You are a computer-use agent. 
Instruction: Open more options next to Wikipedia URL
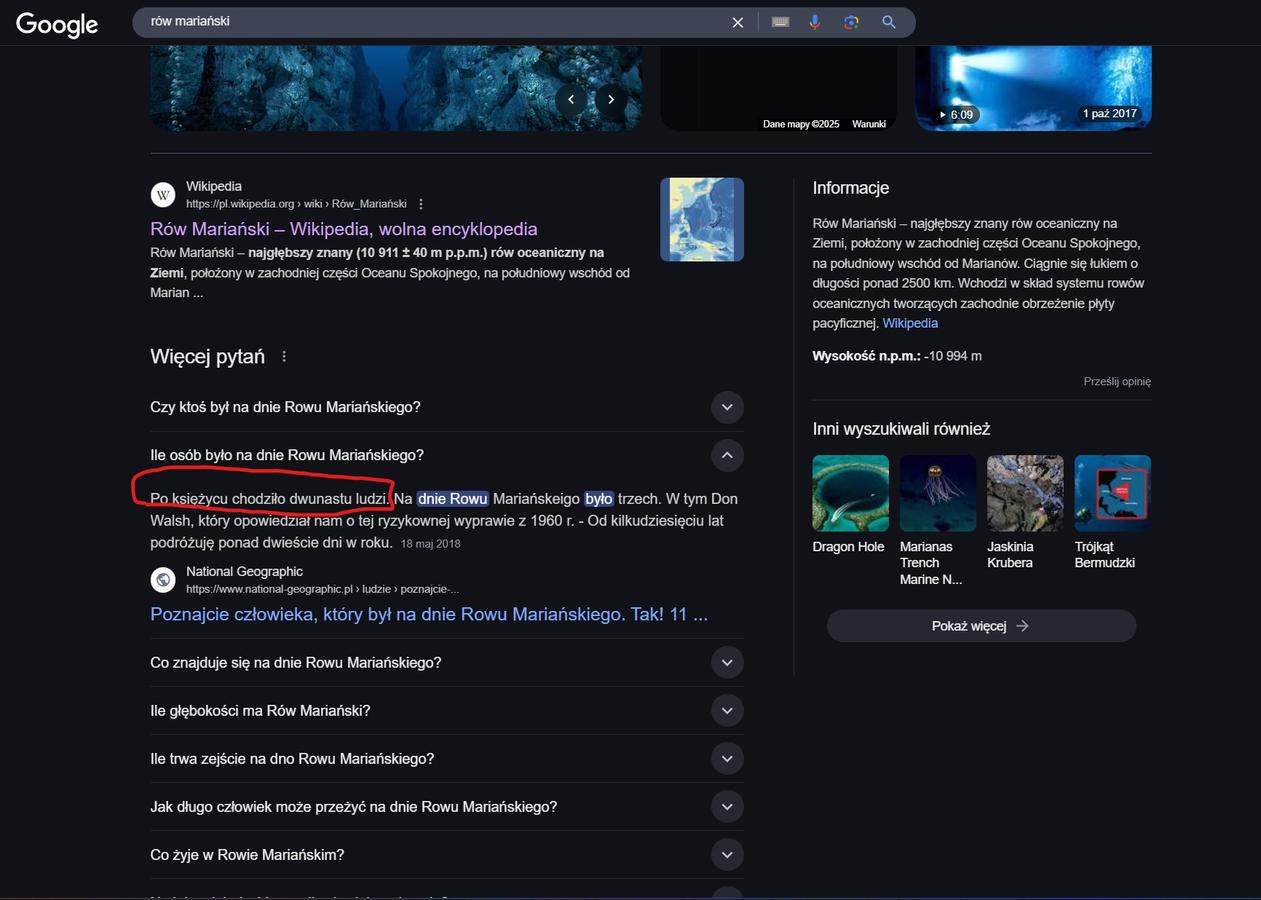[421, 204]
